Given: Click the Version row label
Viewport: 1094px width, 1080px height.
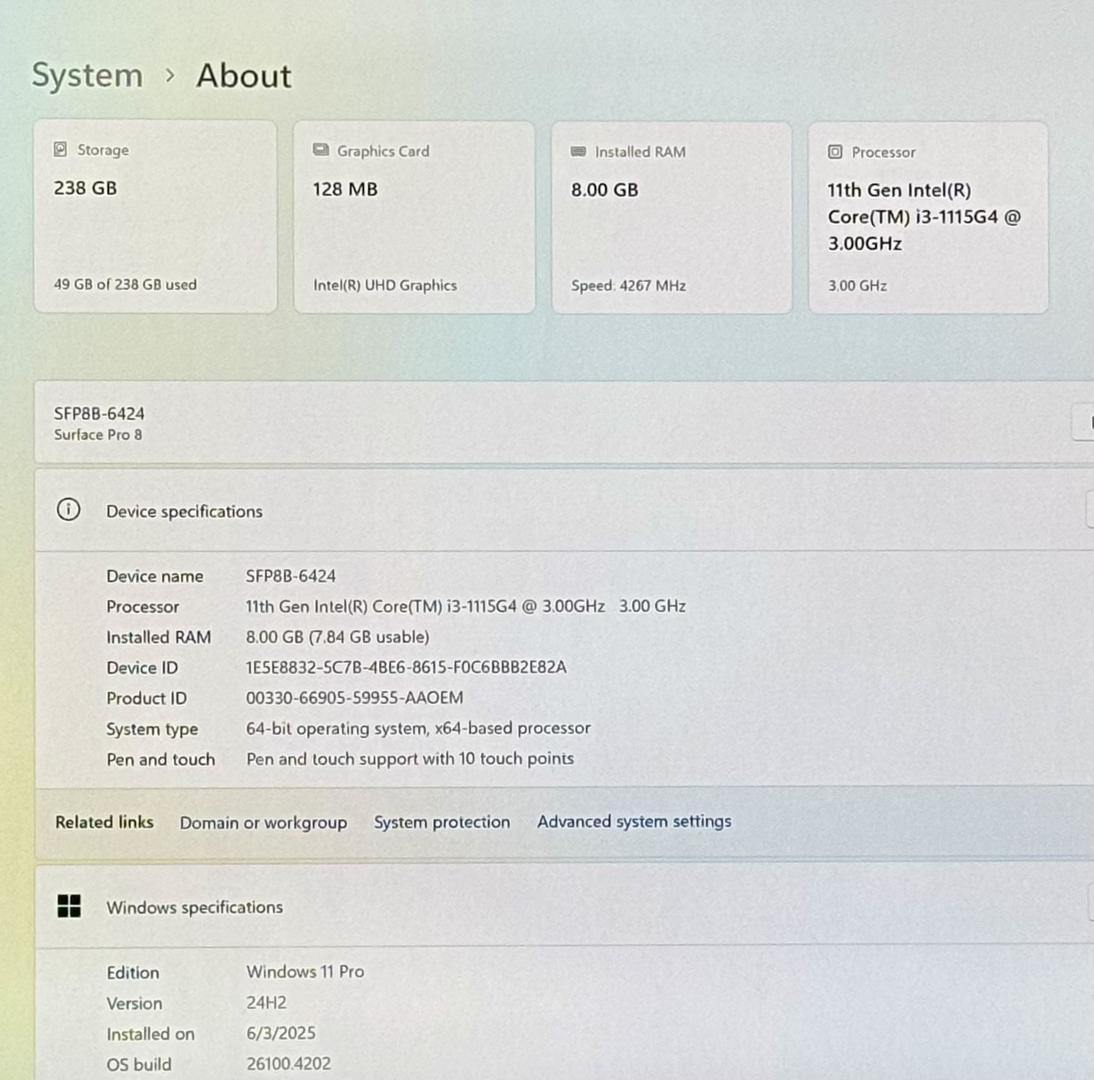Looking at the screenshot, I should click(134, 1003).
